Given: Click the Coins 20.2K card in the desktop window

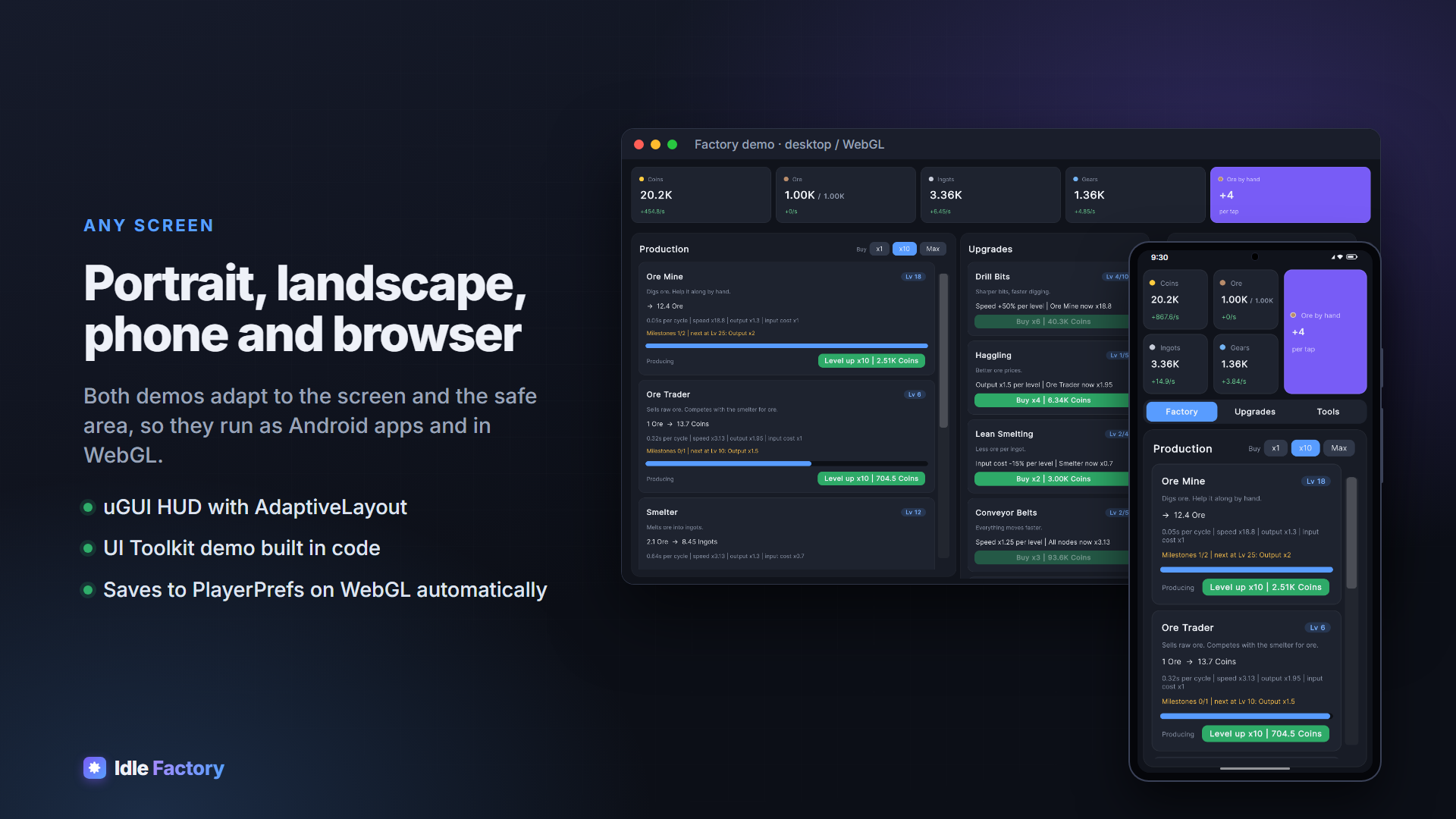Looking at the screenshot, I should click(701, 195).
